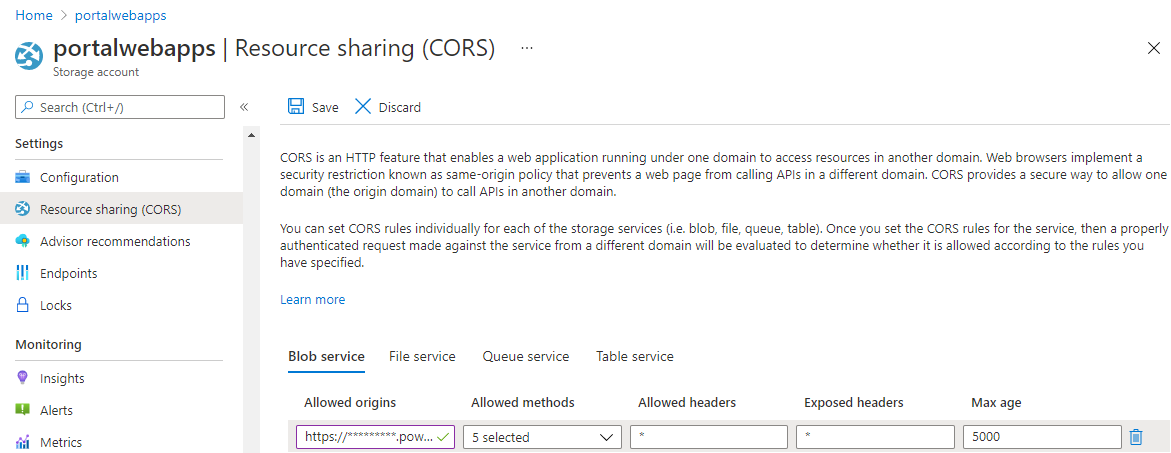The height and width of the screenshot is (453, 1171).
Task: Open the Learn more link
Action: [312, 300]
